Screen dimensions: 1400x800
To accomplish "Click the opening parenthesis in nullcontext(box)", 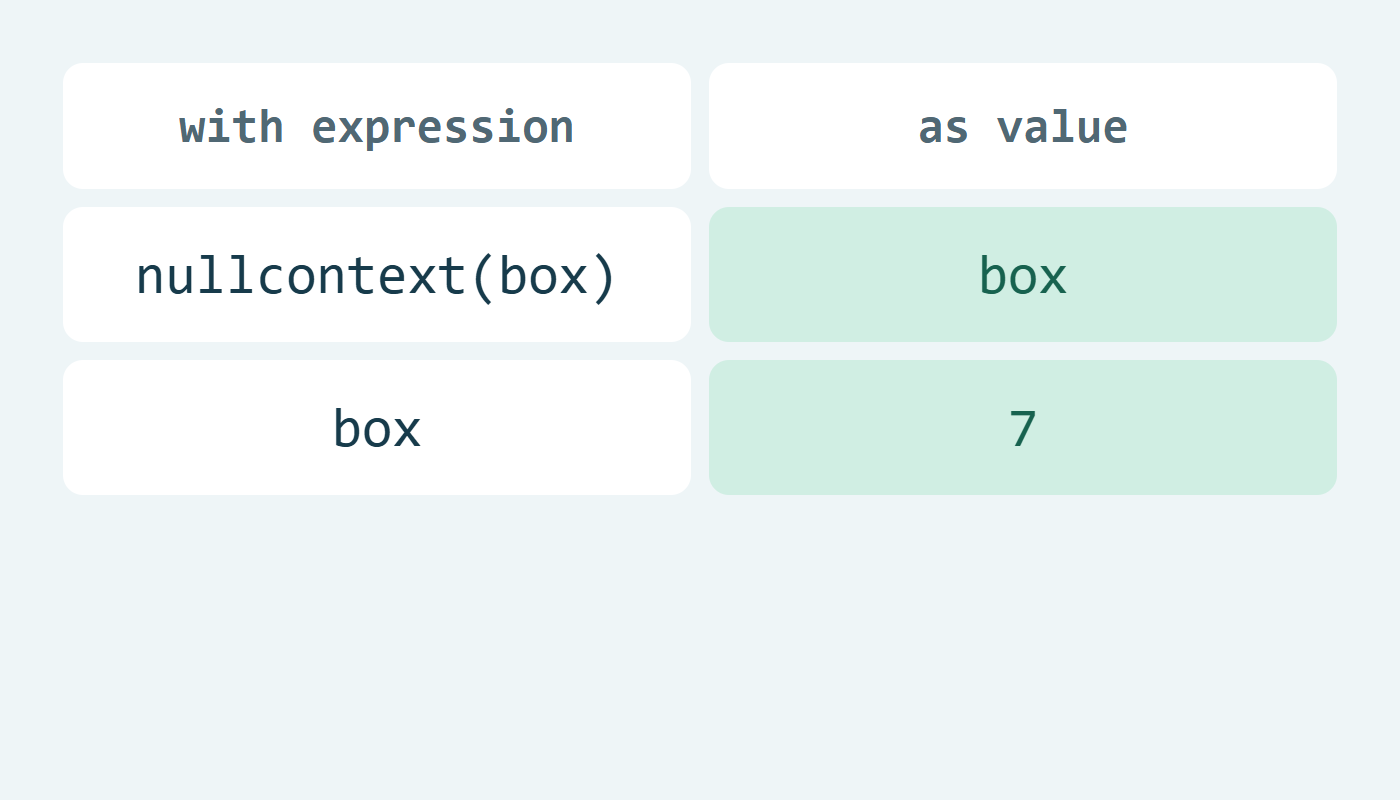I will coord(484,276).
